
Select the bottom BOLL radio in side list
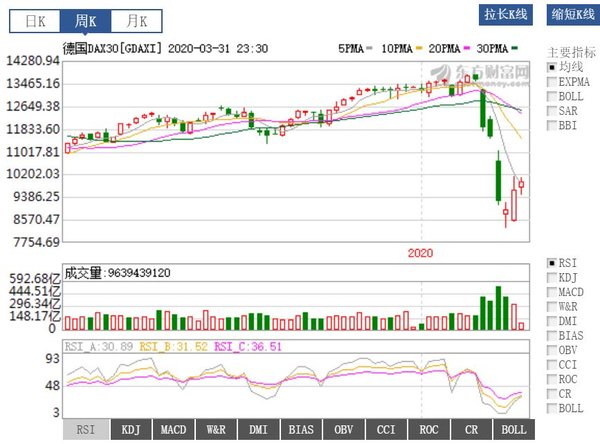[552, 408]
